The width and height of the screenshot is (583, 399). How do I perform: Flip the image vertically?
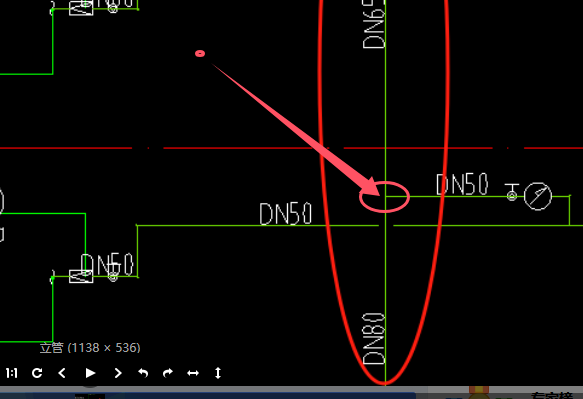coord(218,373)
